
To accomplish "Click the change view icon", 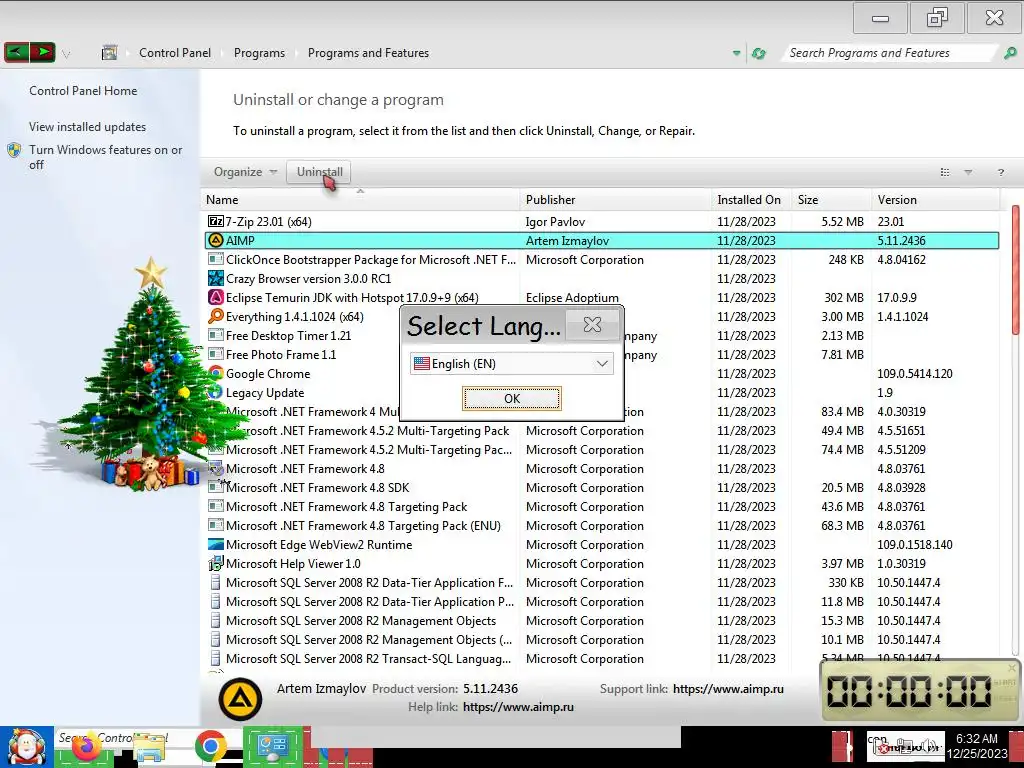I will (944, 172).
